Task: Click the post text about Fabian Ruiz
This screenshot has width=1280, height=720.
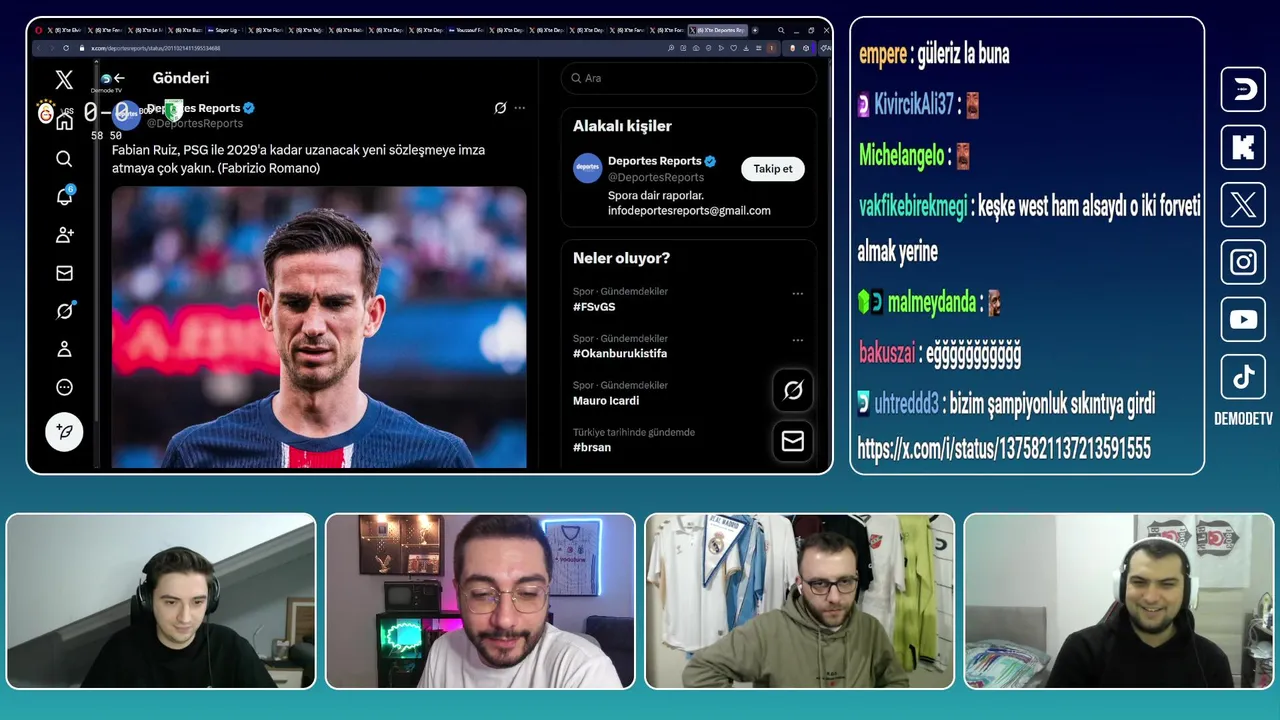Action: [298, 159]
